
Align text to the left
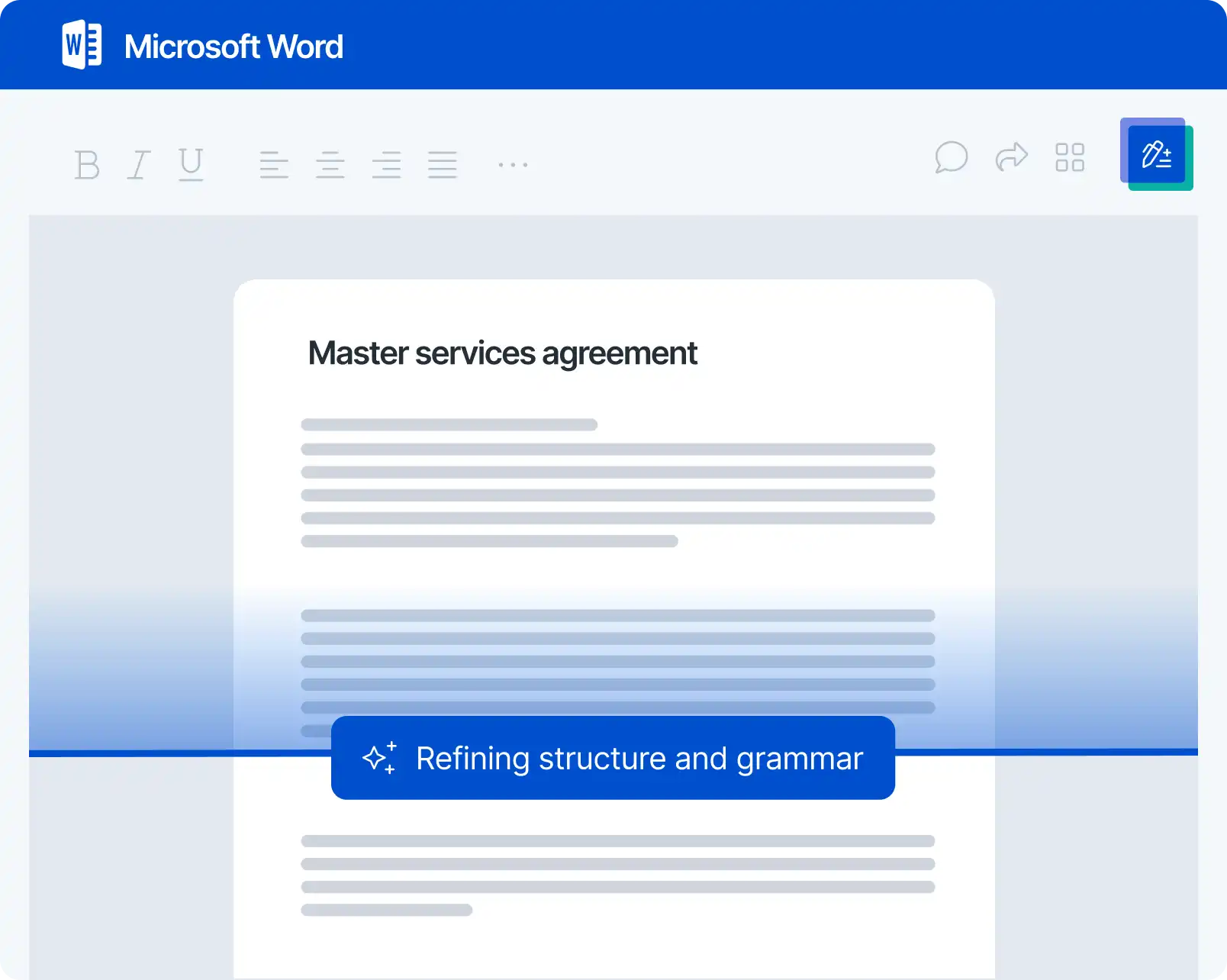click(x=274, y=164)
